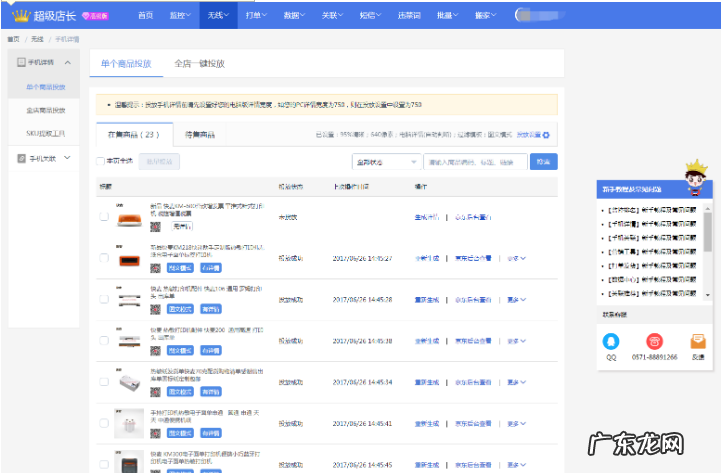722x473 pixels.
Task: Click 无线 in the breadcrumb
Action: click(37, 39)
